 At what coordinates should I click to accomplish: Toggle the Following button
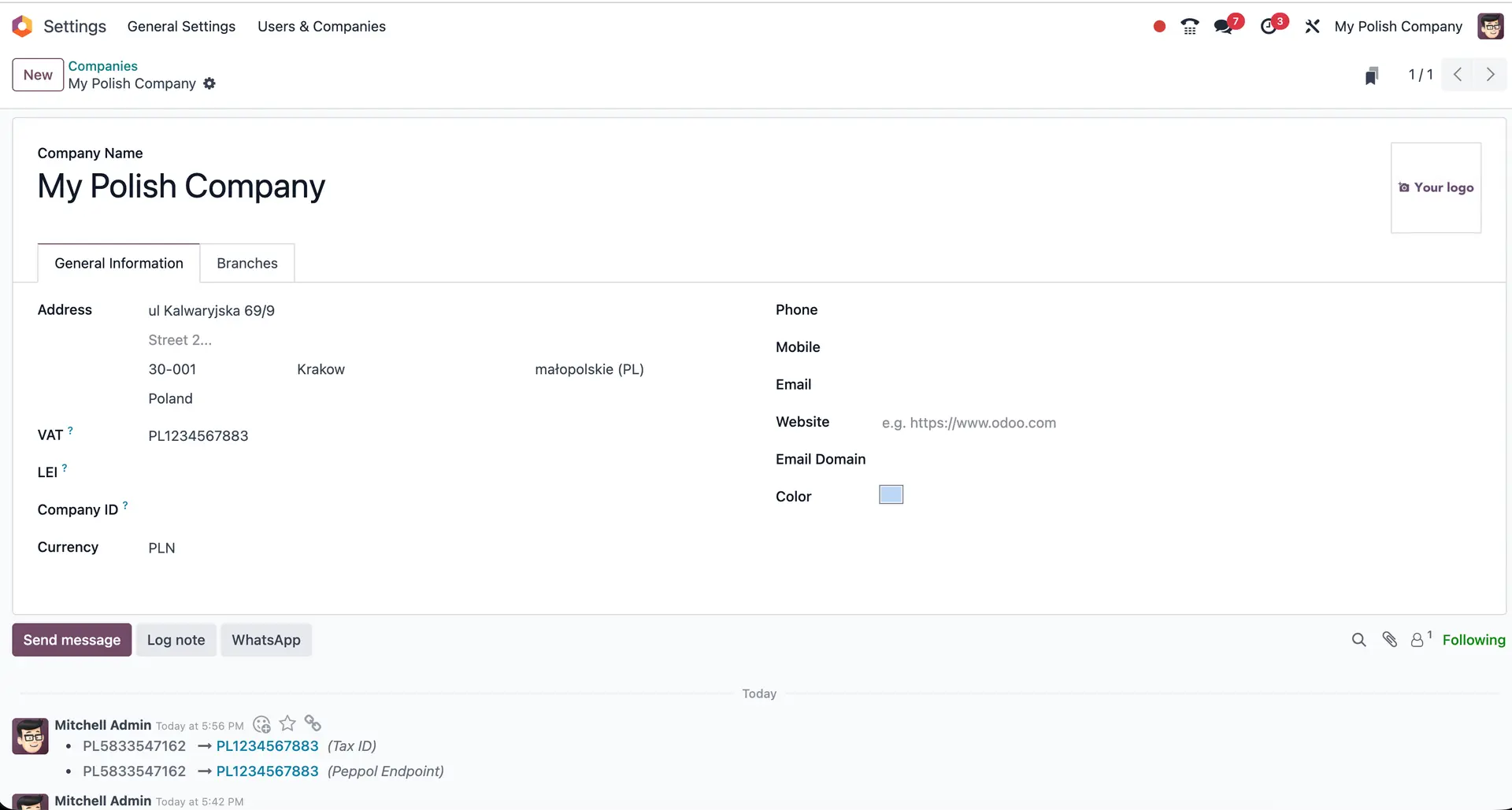click(1473, 640)
